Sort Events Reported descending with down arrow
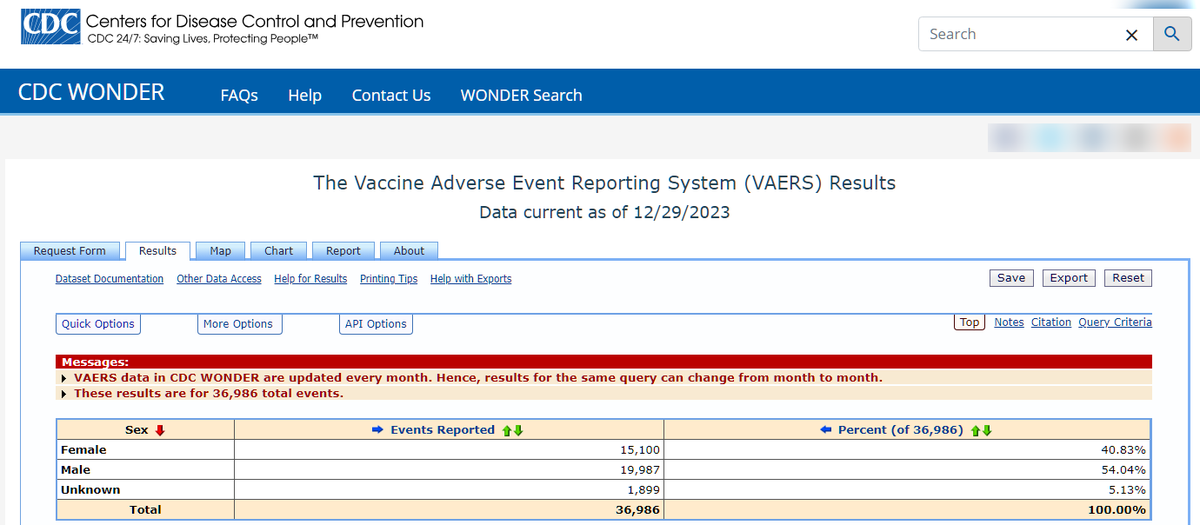This screenshot has width=1200, height=525. pyautogui.click(x=519, y=430)
